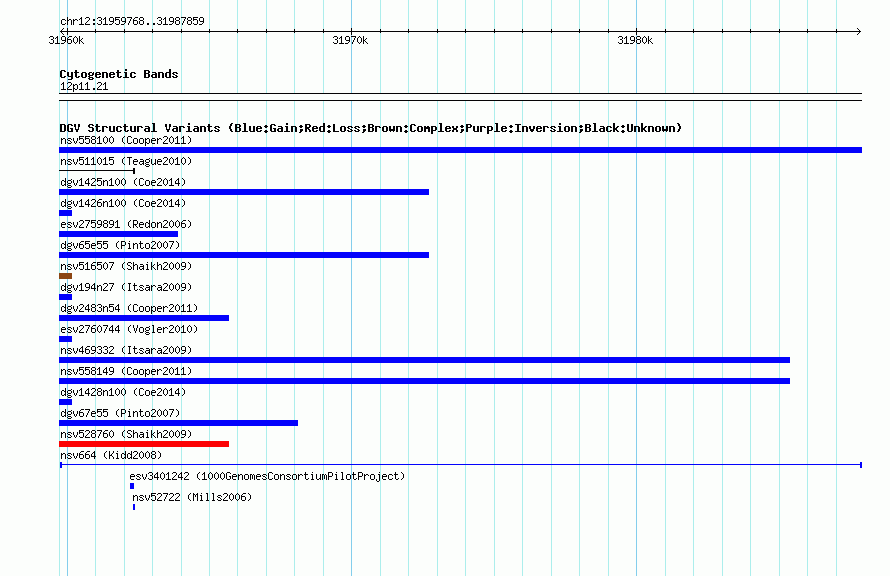
Task: Click the nsv52722 (Mills2006) tiny blue marker
Action: coord(134,507)
